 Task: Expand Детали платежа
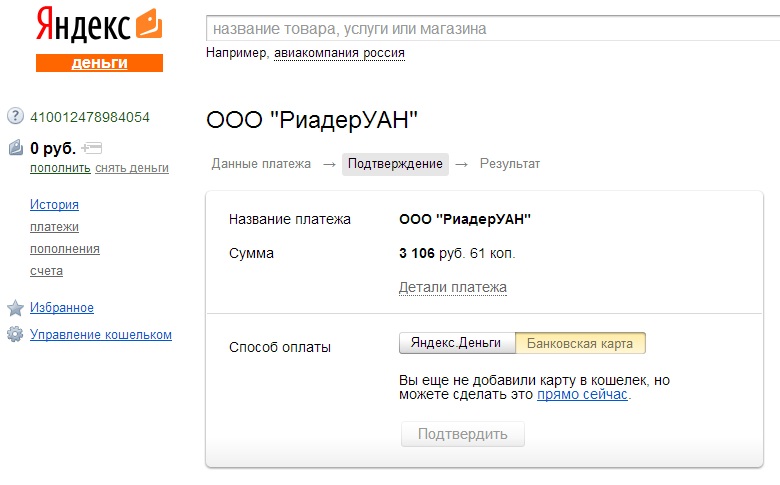point(452,288)
